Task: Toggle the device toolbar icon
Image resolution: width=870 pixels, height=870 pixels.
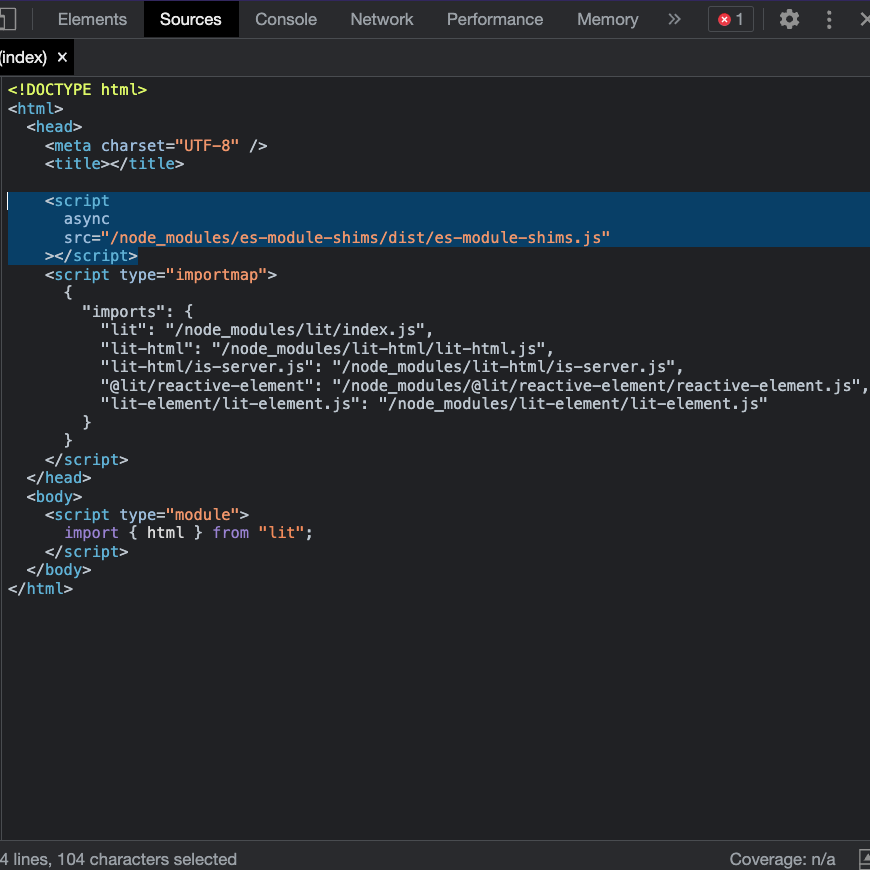Action: [x=8, y=19]
